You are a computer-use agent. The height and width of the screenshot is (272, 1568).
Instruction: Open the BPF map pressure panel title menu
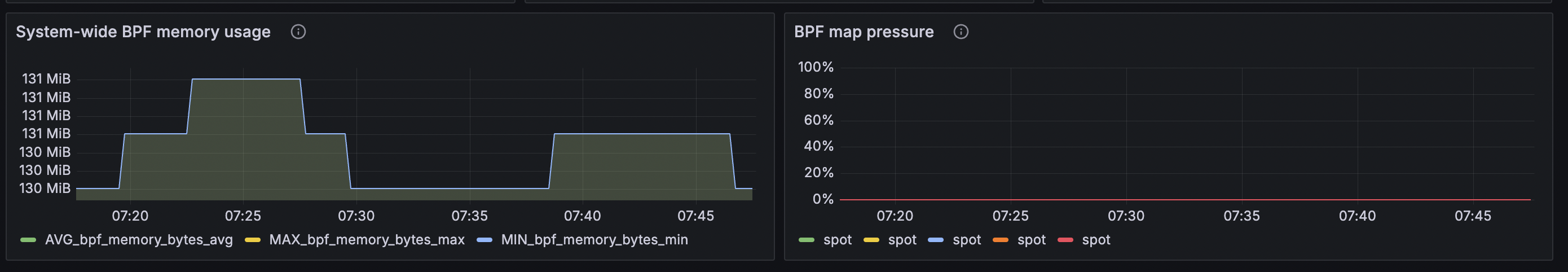coord(863,32)
